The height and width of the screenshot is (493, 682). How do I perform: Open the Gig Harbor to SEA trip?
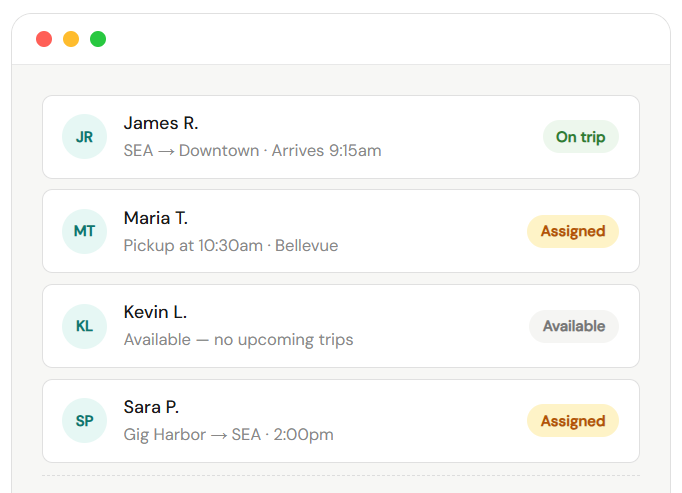click(x=228, y=435)
